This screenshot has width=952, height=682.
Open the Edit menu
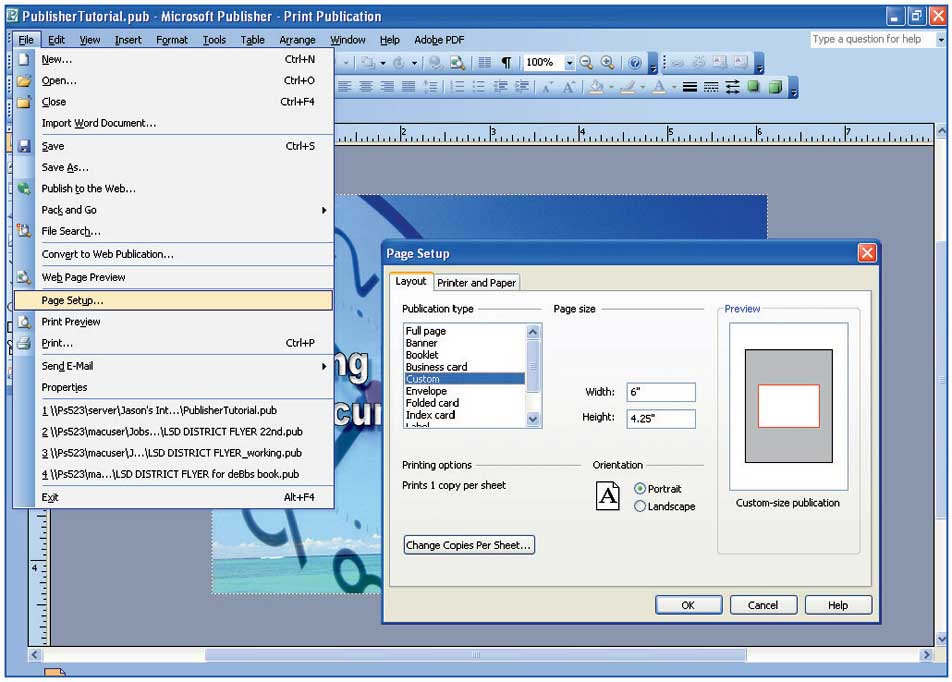tap(56, 40)
